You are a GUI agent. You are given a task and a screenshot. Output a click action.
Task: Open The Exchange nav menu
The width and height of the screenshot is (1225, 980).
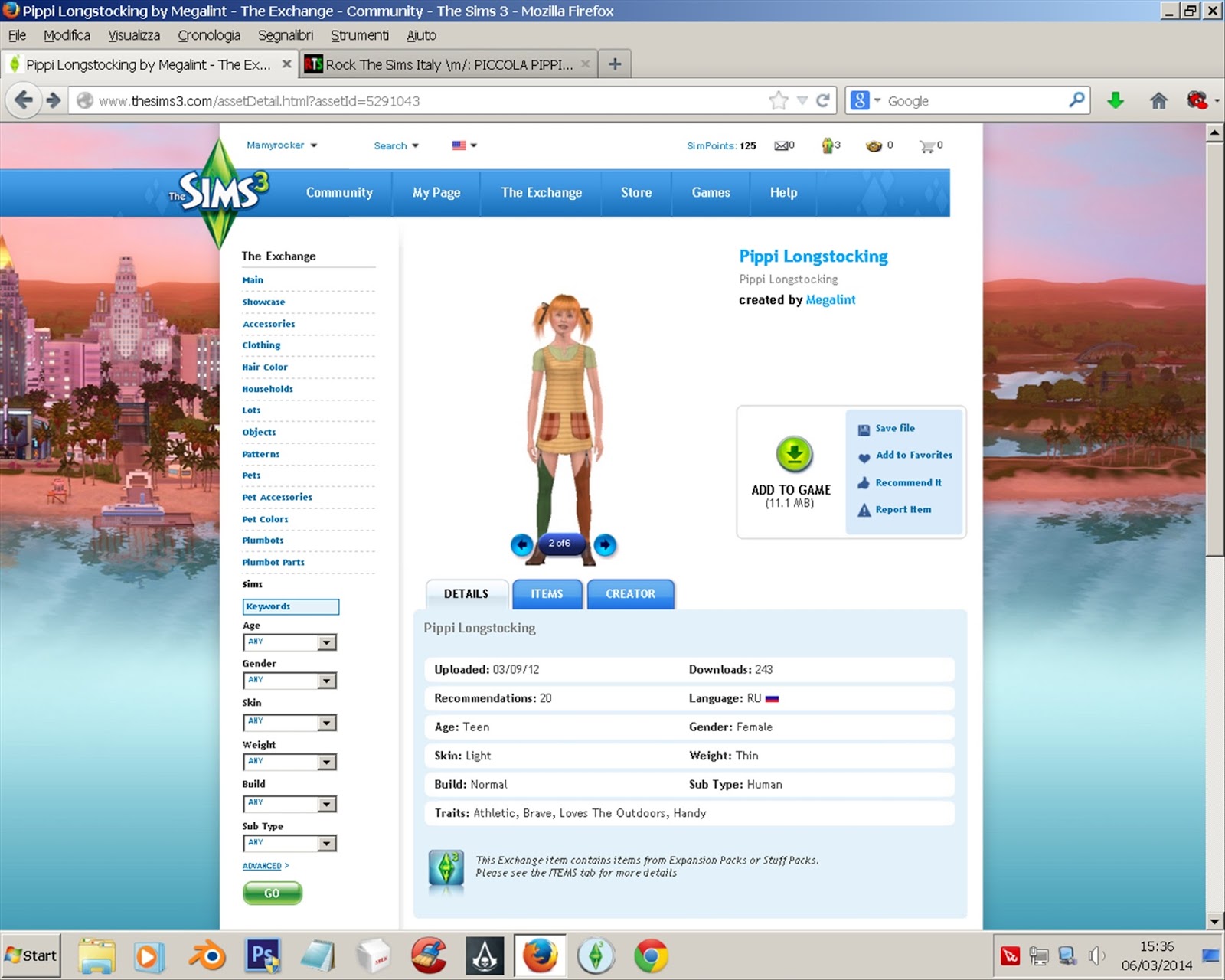tap(541, 193)
